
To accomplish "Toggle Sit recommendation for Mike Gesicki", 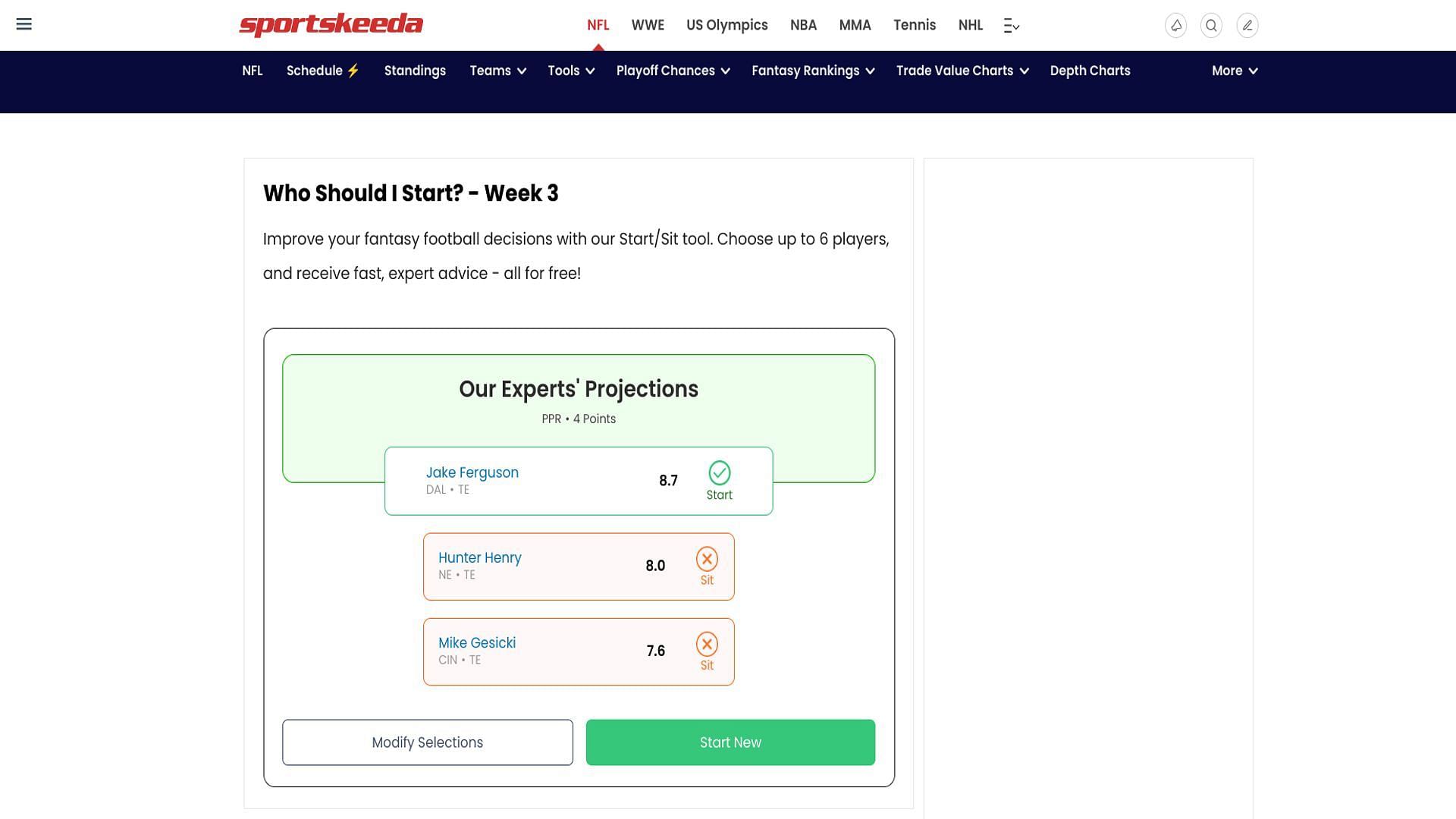I will tap(707, 651).
